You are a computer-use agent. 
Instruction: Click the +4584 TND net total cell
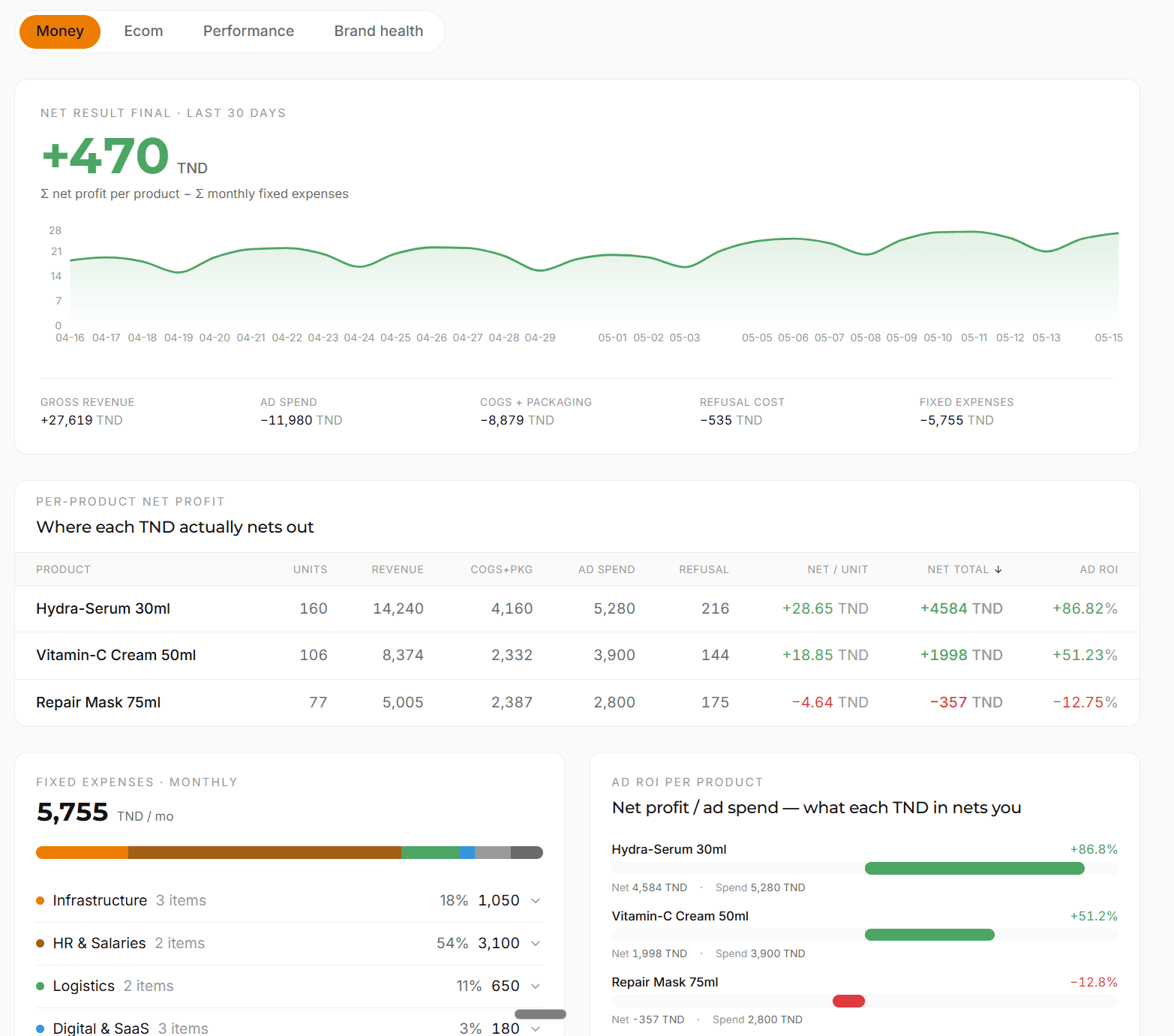pos(961,608)
